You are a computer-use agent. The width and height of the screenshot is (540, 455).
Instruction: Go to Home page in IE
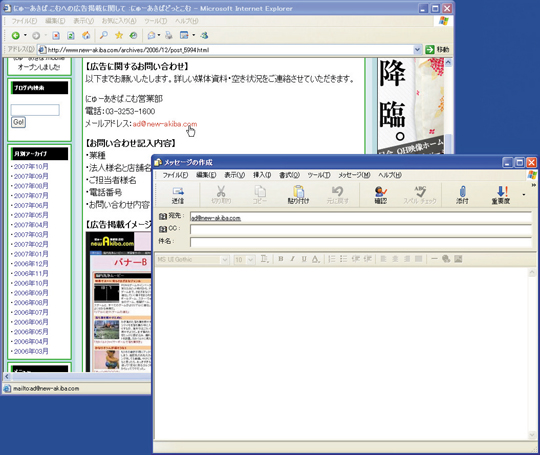tap(86, 35)
